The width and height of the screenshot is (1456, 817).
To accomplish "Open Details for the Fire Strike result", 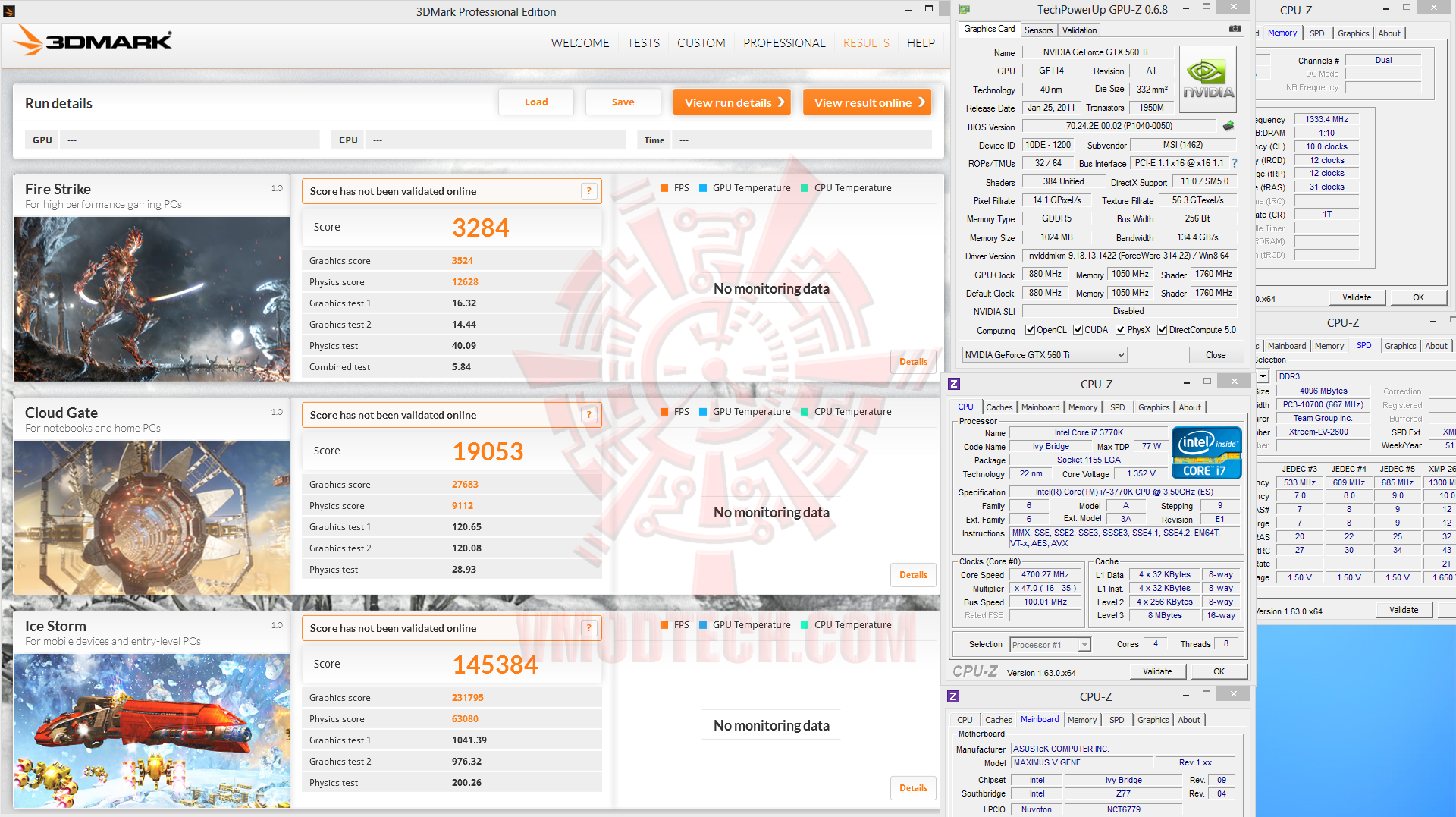I will point(913,362).
